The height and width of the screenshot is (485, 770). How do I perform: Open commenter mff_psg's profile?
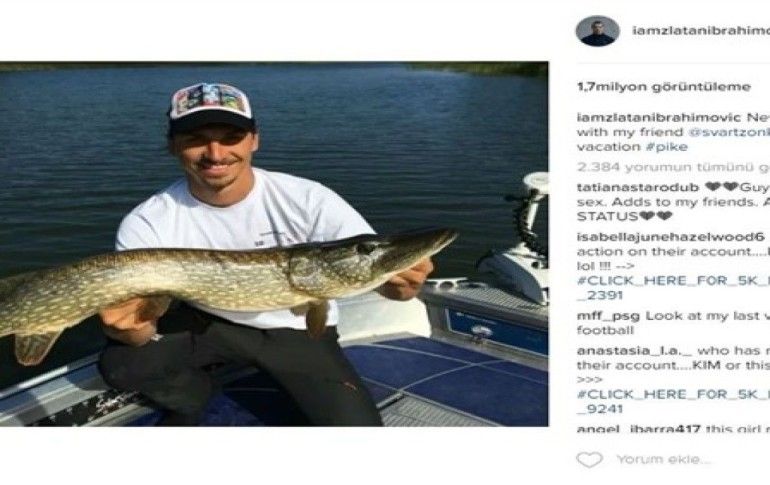click(609, 316)
